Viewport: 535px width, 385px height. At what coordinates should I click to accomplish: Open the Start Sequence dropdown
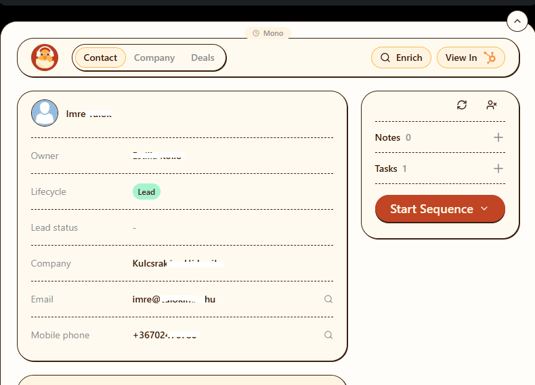[440, 209]
